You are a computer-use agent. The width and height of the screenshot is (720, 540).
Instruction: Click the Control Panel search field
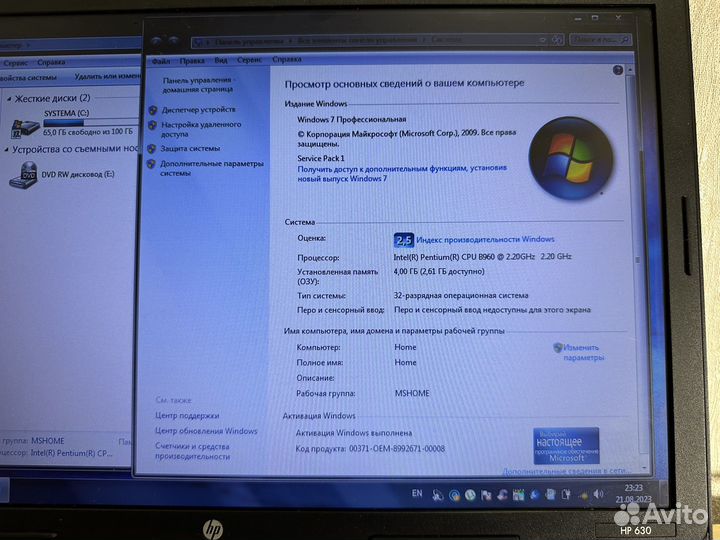601,40
